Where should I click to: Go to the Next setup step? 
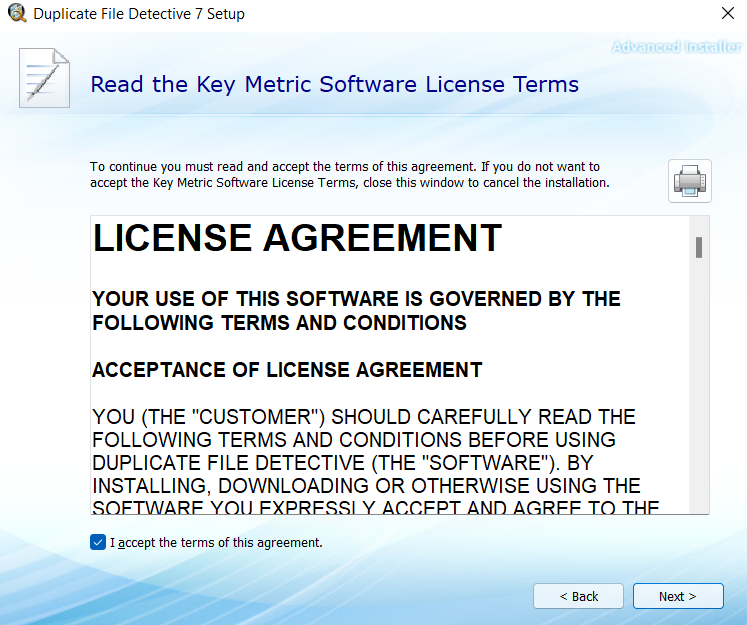click(x=678, y=596)
